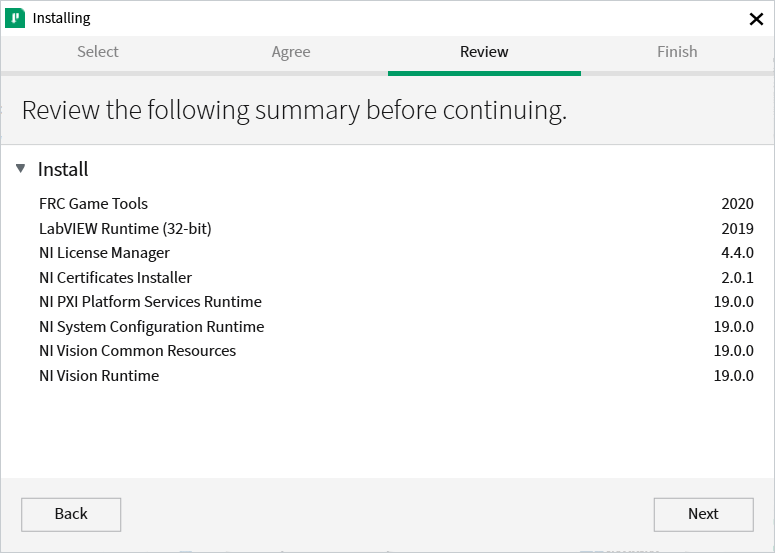Collapse the Install section triangle

click(20, 169)
